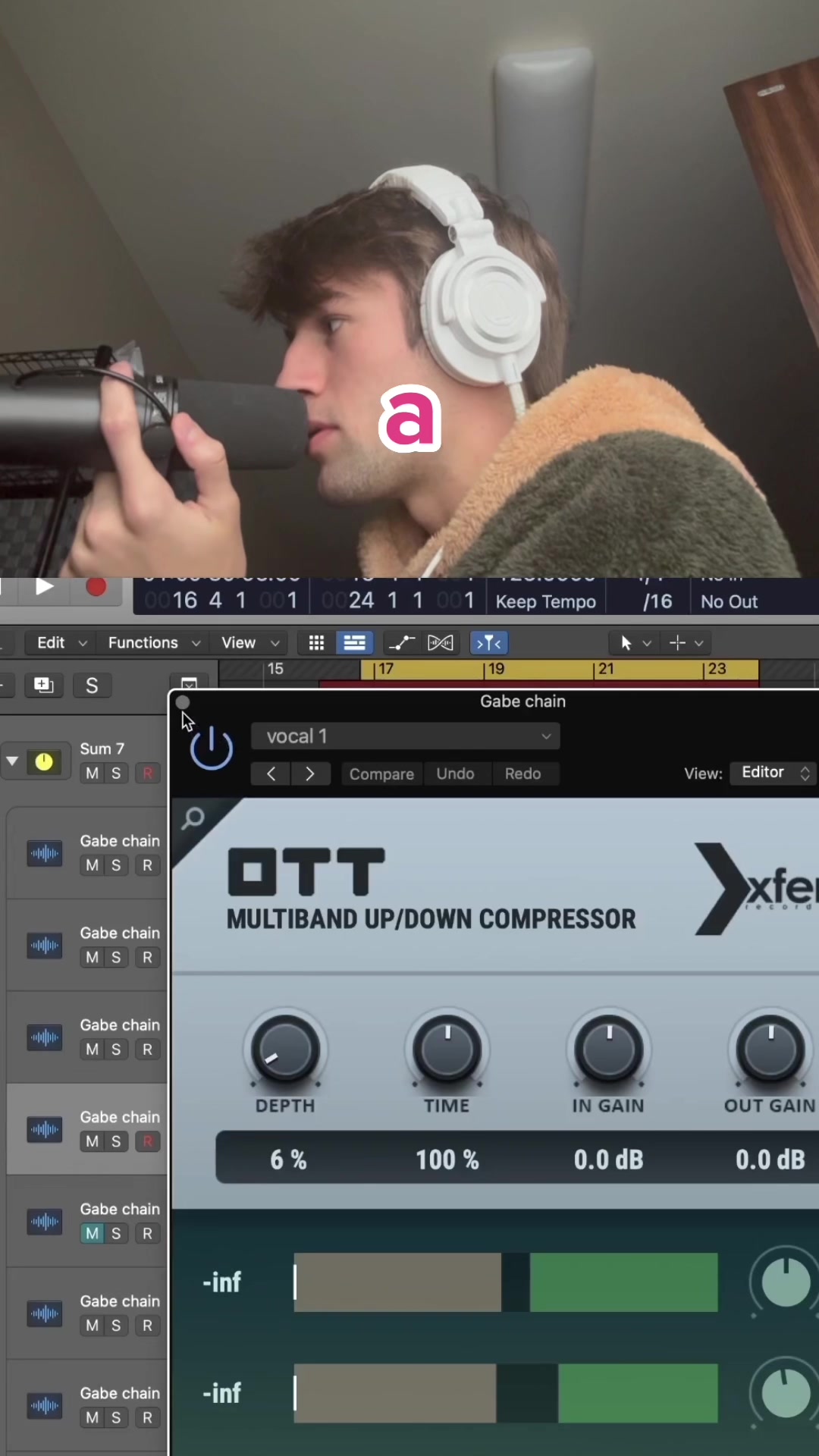Choose the Pointer left-click tool
Viewport: 819px width, 1456px height.
(626, 643)
